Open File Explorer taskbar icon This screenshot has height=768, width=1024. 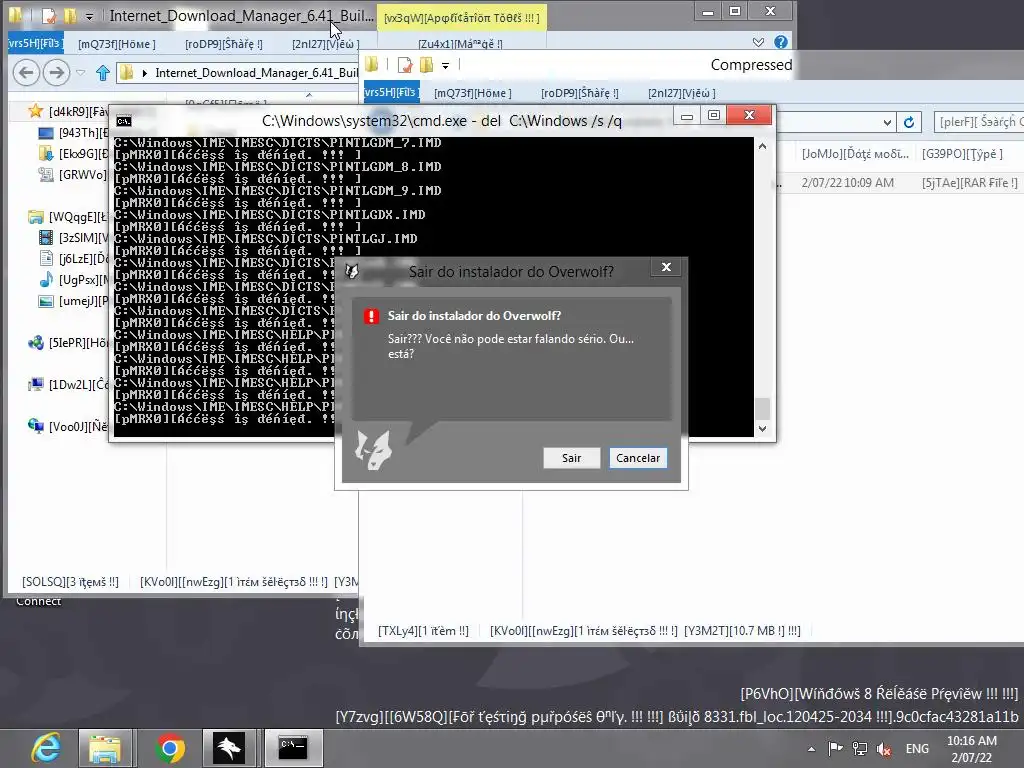[x=105, y=748]
